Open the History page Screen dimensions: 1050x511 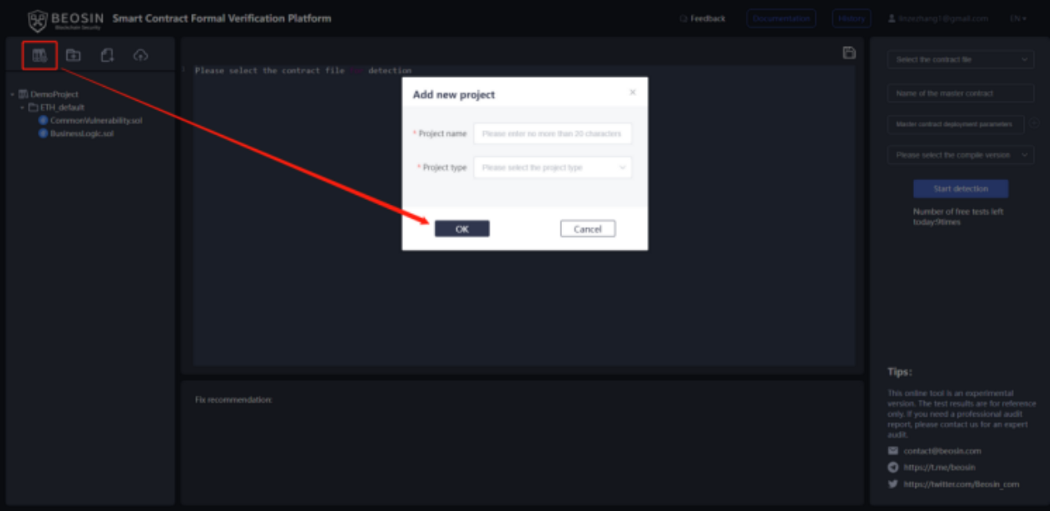(851, 18)
